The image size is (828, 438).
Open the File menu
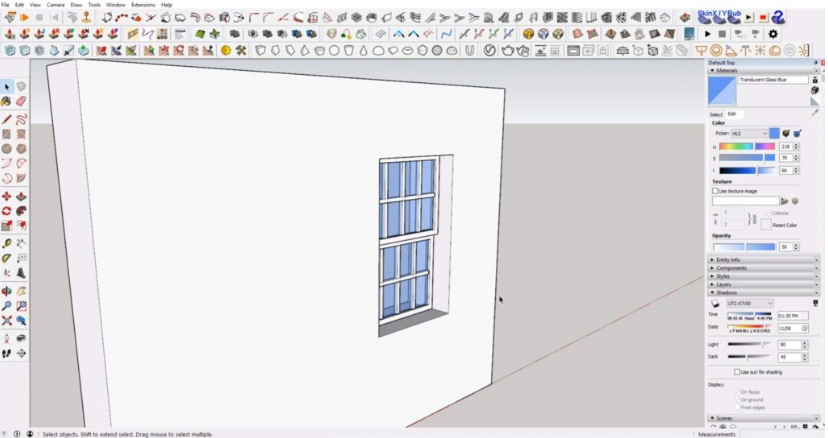point(5,5)
